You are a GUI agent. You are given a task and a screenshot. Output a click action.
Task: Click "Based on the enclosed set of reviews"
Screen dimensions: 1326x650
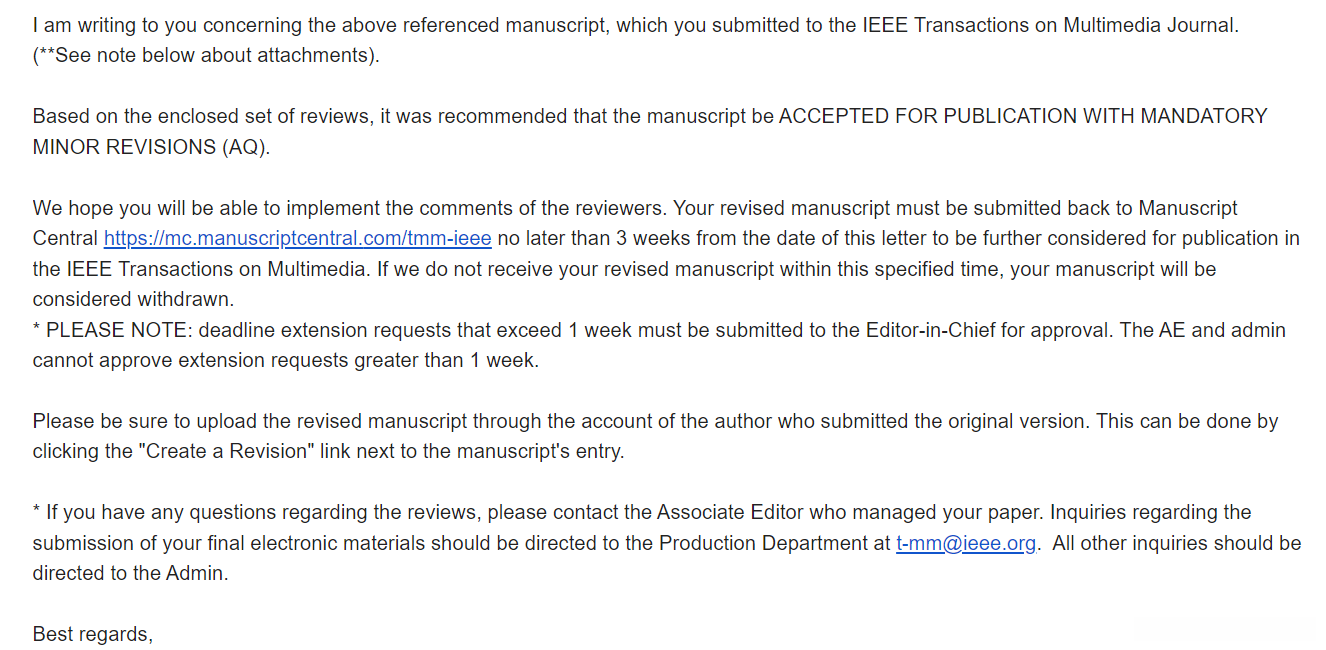pyautogui.click(x=201, y=116)
